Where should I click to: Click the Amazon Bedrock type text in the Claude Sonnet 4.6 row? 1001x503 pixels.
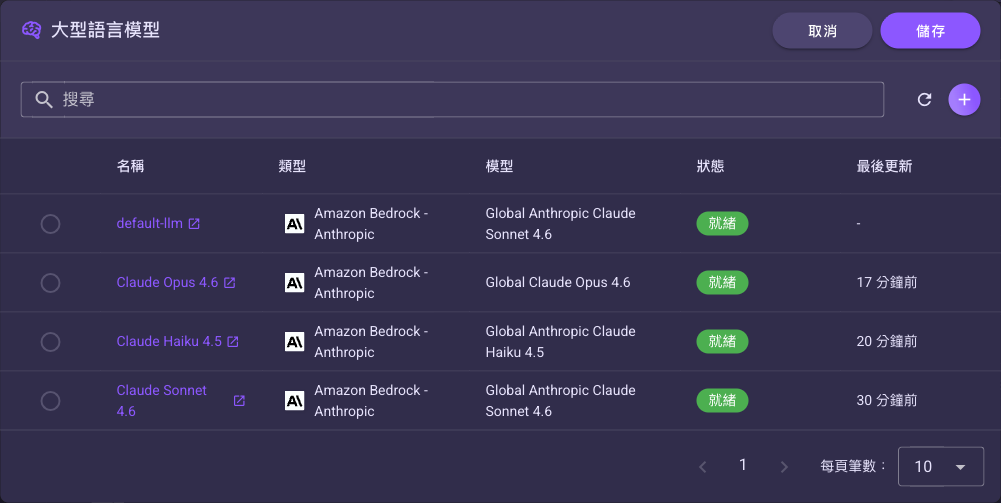(x=372, y=401)
